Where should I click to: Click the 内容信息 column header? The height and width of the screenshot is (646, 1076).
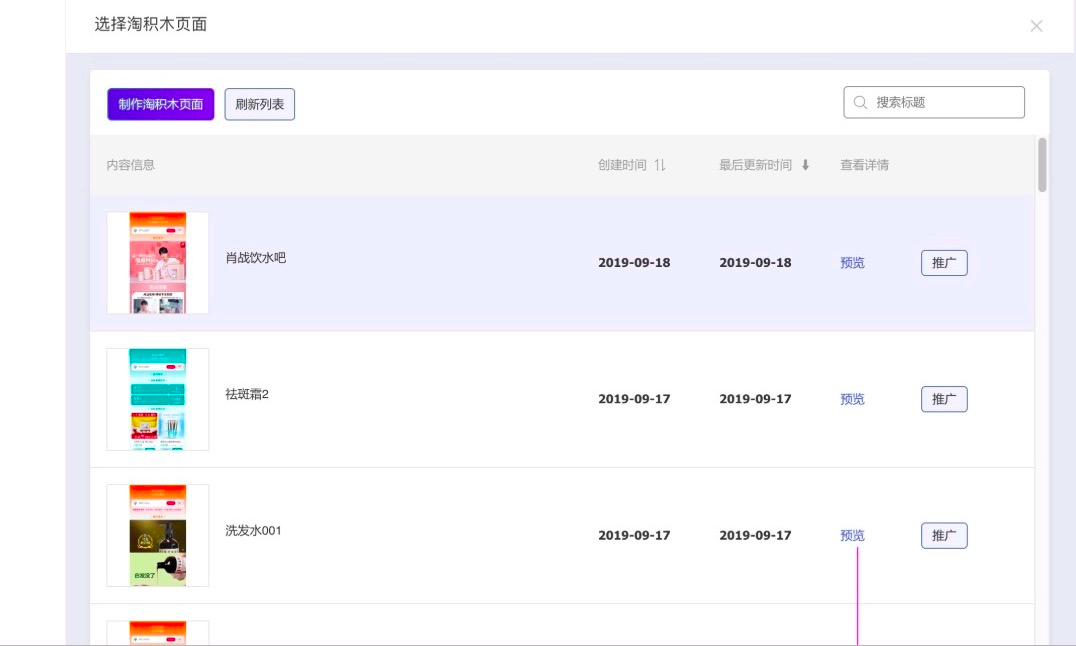click(x=130, y=165)
